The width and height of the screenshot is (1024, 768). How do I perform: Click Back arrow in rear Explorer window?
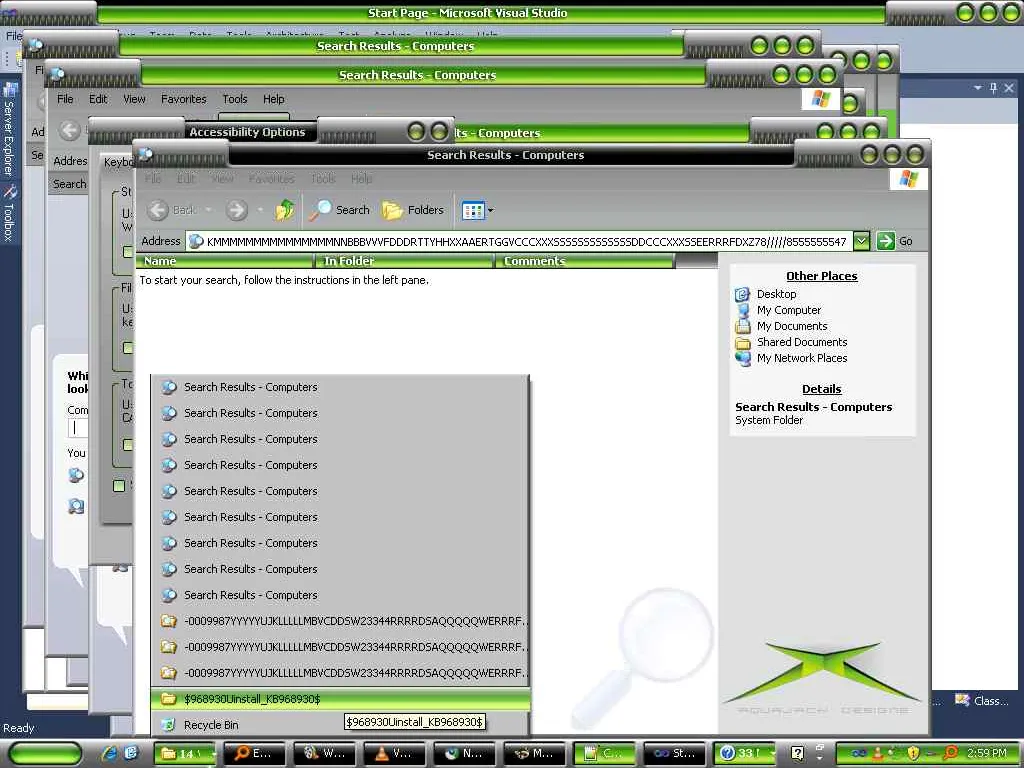[x=69, y=130]
